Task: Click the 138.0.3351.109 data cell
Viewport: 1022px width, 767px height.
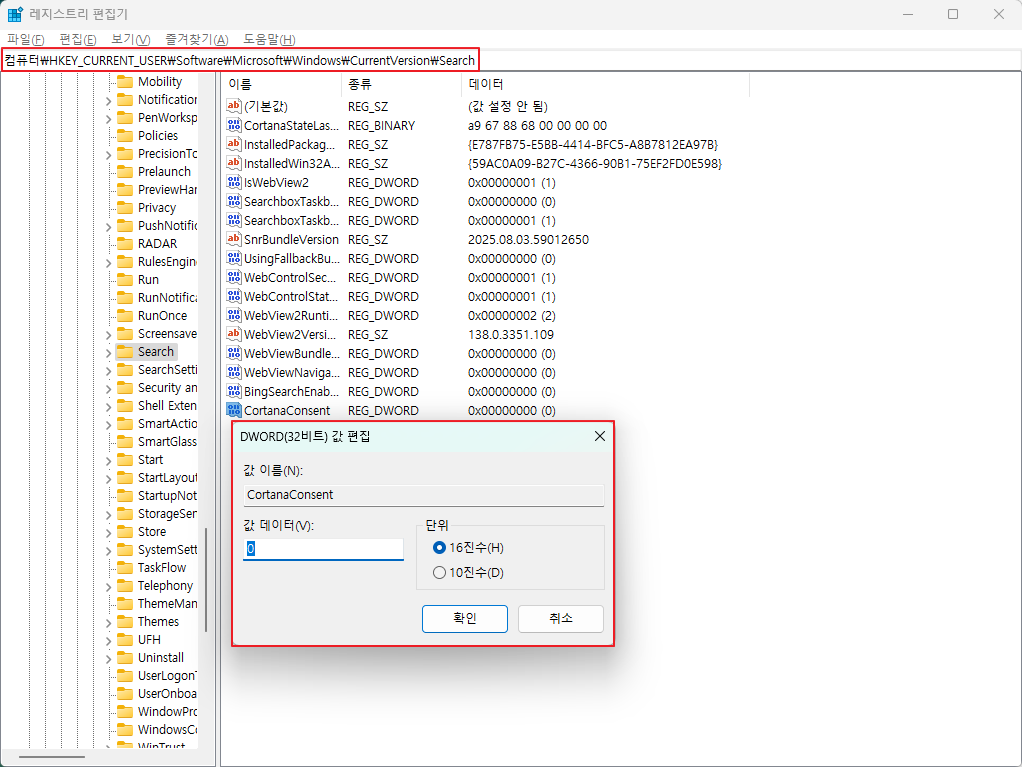Action: tap(511, 335)
